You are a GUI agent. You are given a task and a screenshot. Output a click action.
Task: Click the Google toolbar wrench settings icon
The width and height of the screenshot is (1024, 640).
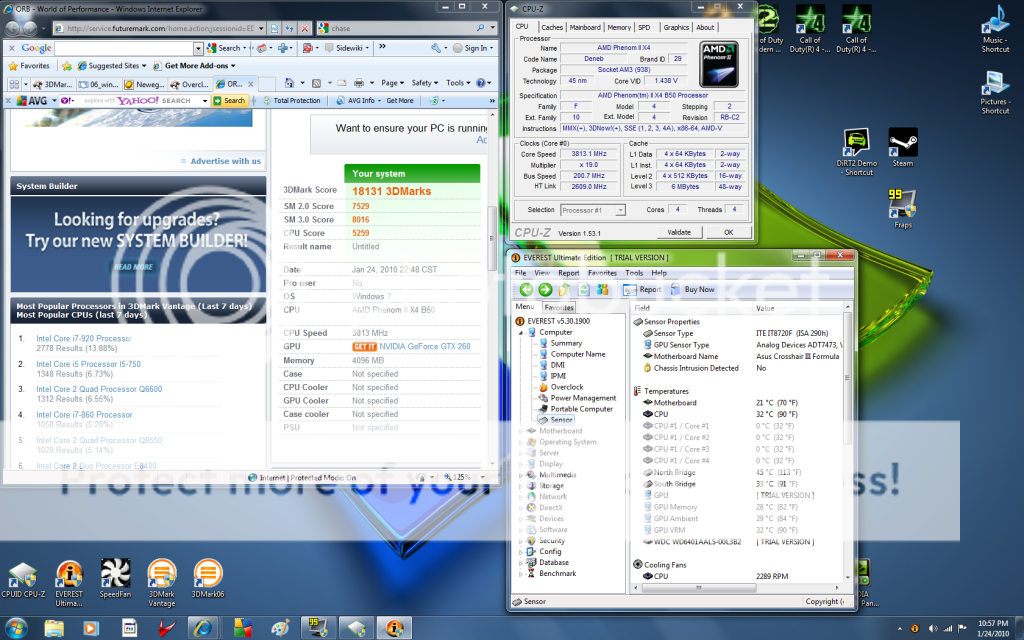(436, 48)
